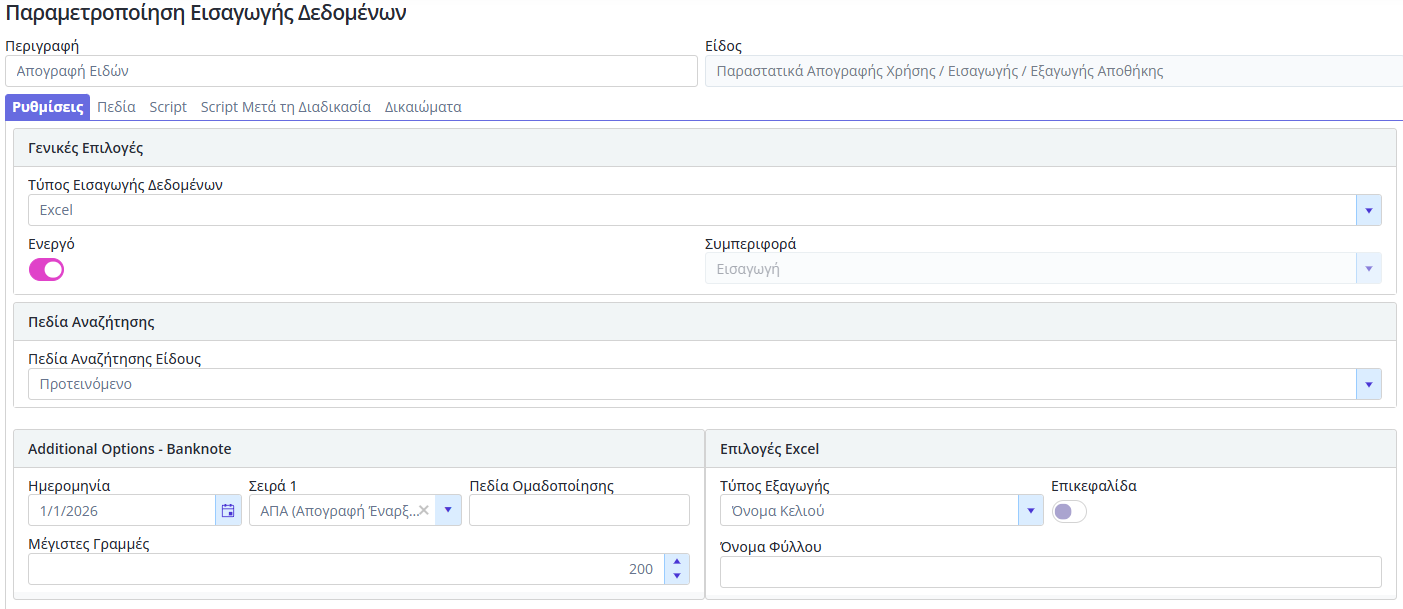This screenshot has height=609, width=1403.
Task: Click the Πεδία Ομαδοποίησης input box
Action: 579,511
